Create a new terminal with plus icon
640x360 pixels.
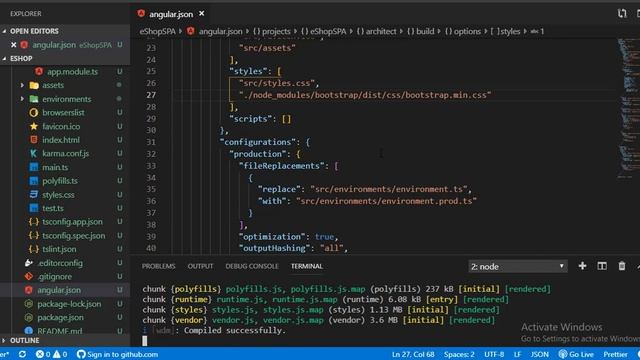[582, 266]
